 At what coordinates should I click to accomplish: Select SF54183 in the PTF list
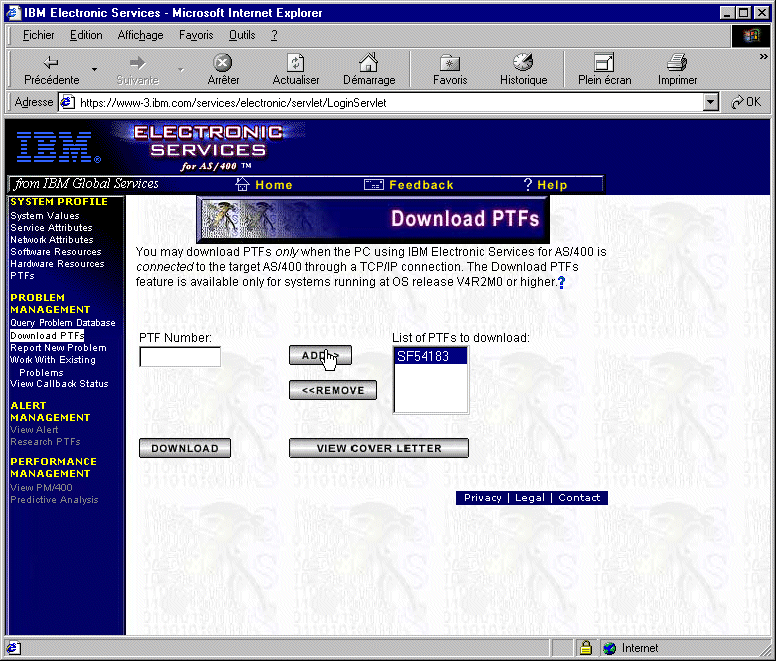tap(431, 356)
